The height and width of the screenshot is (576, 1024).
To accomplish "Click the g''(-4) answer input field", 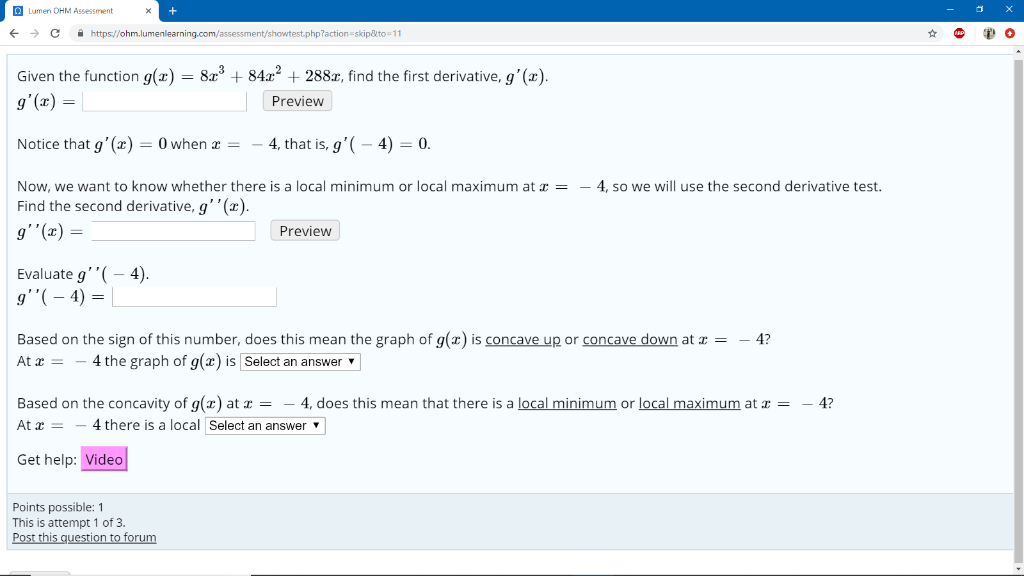I will (194, 297).
